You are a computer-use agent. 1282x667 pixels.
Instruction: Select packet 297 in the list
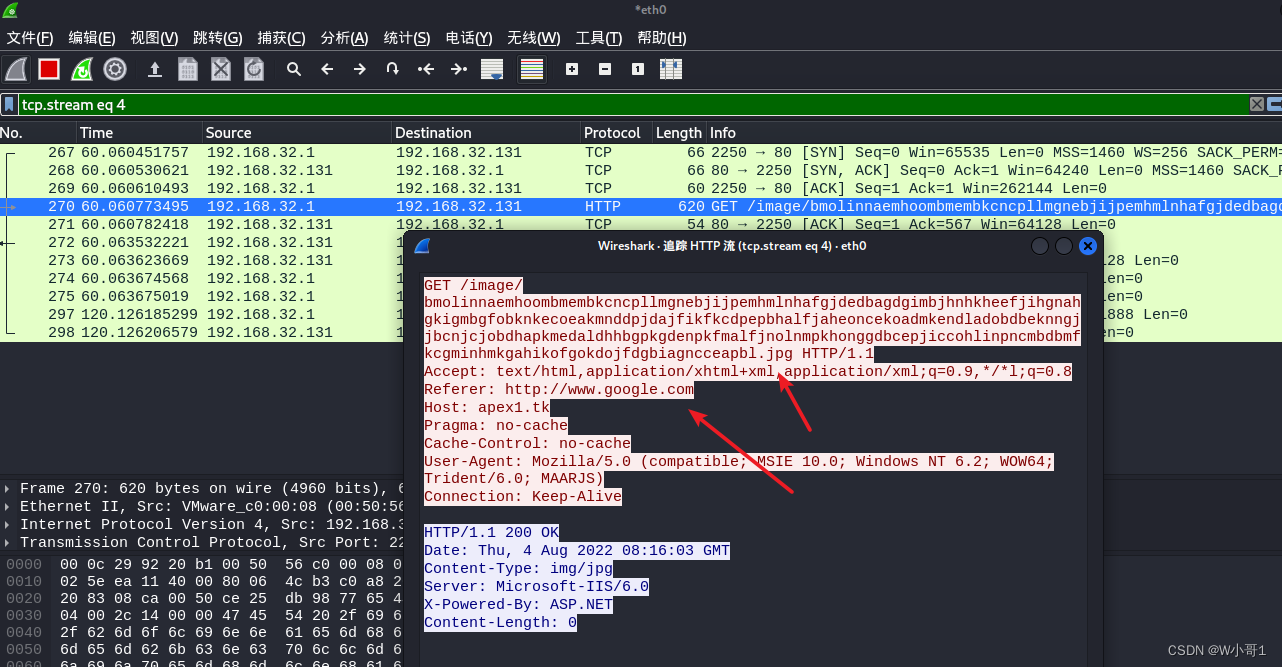(x=201, y=314)
